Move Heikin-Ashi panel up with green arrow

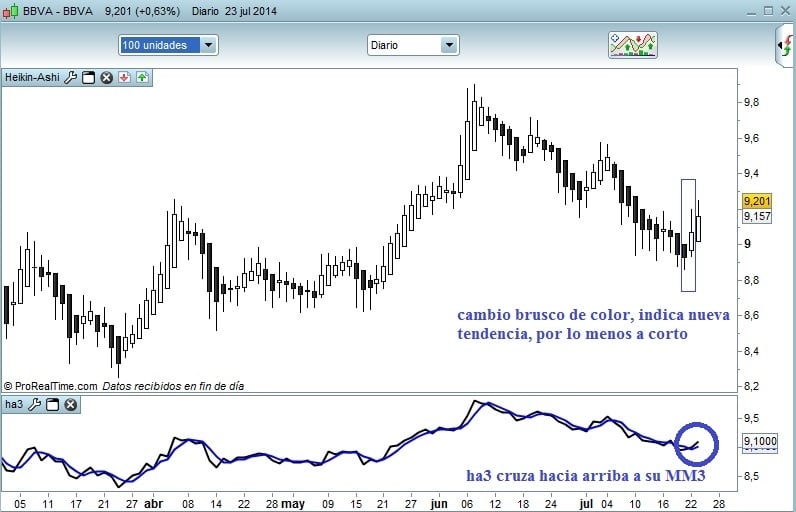(142, 78)
